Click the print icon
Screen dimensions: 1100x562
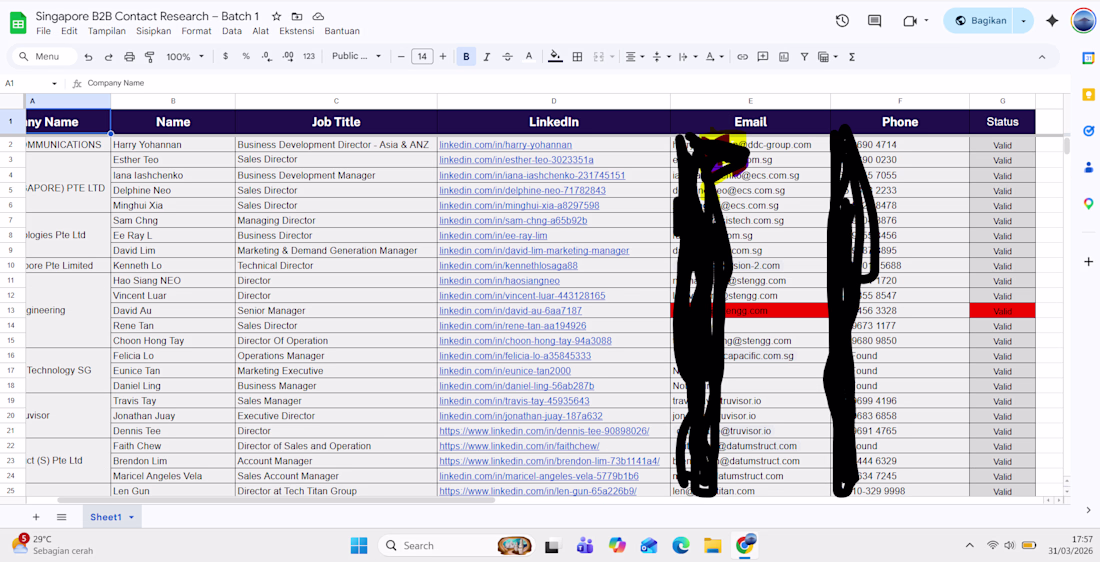pyautogui.click(x=129, y=57)
